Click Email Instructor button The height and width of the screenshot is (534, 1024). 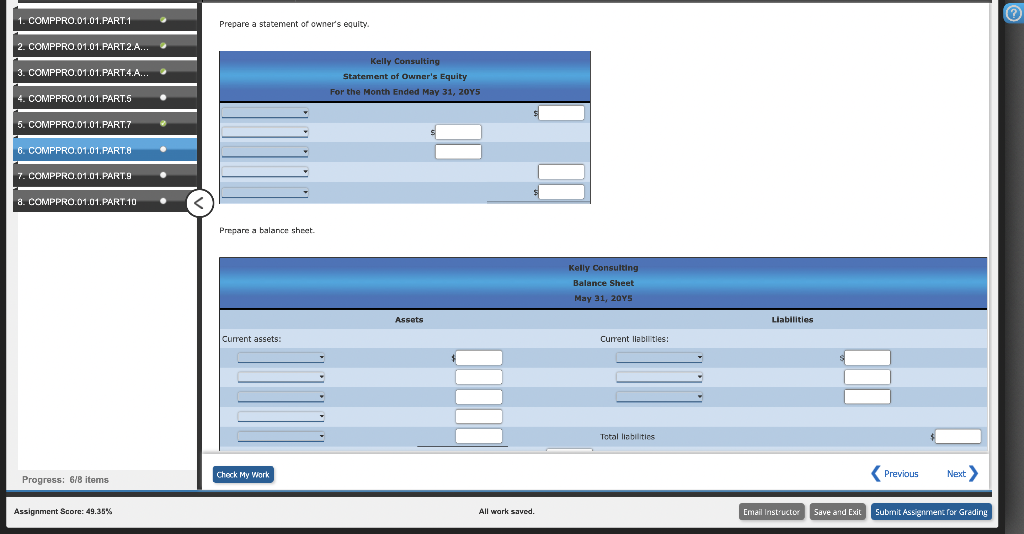tap(771, 512)
